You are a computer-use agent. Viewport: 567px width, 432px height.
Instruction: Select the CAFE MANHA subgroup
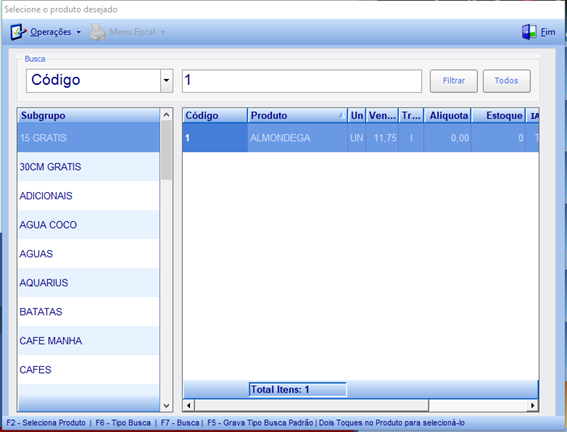(x=88, y=340)
